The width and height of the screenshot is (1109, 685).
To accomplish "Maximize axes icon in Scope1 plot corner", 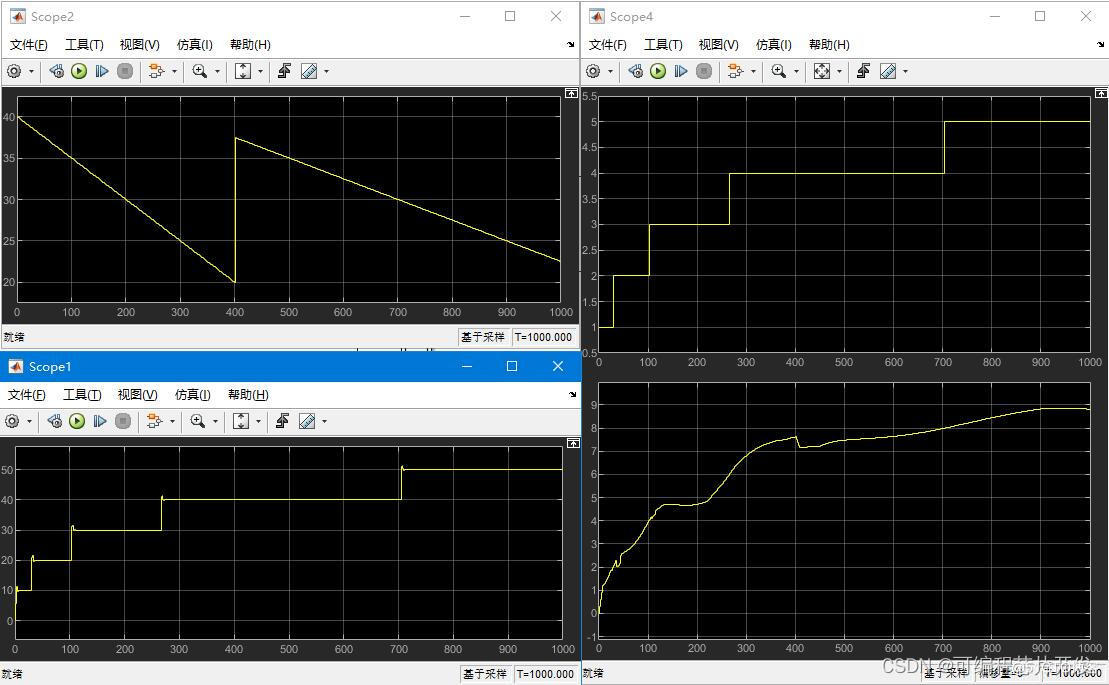I will point(573,443).
